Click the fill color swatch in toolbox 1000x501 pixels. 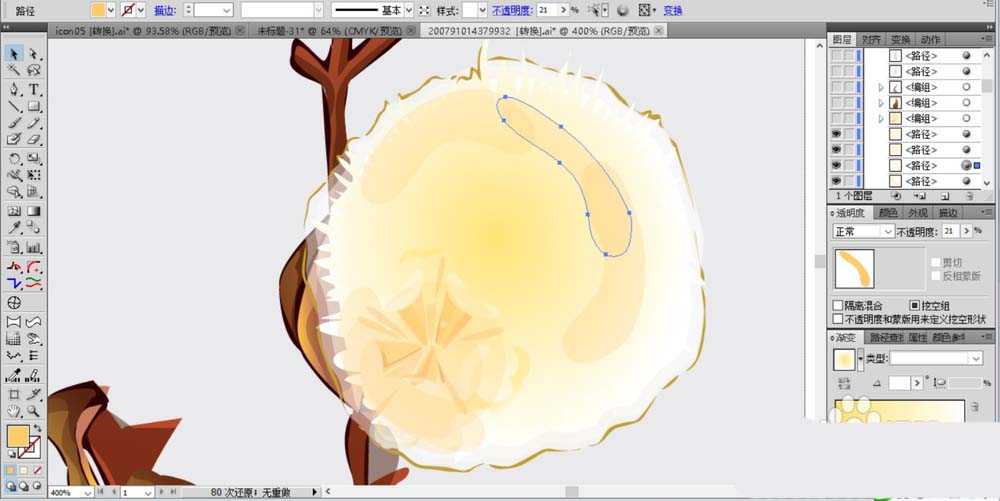point(18,436)
